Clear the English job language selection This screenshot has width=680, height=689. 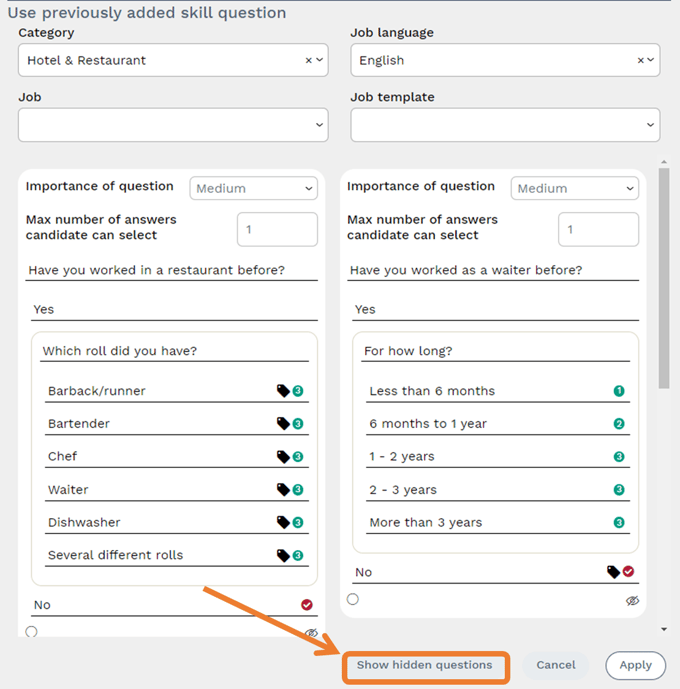click(641, 60)
